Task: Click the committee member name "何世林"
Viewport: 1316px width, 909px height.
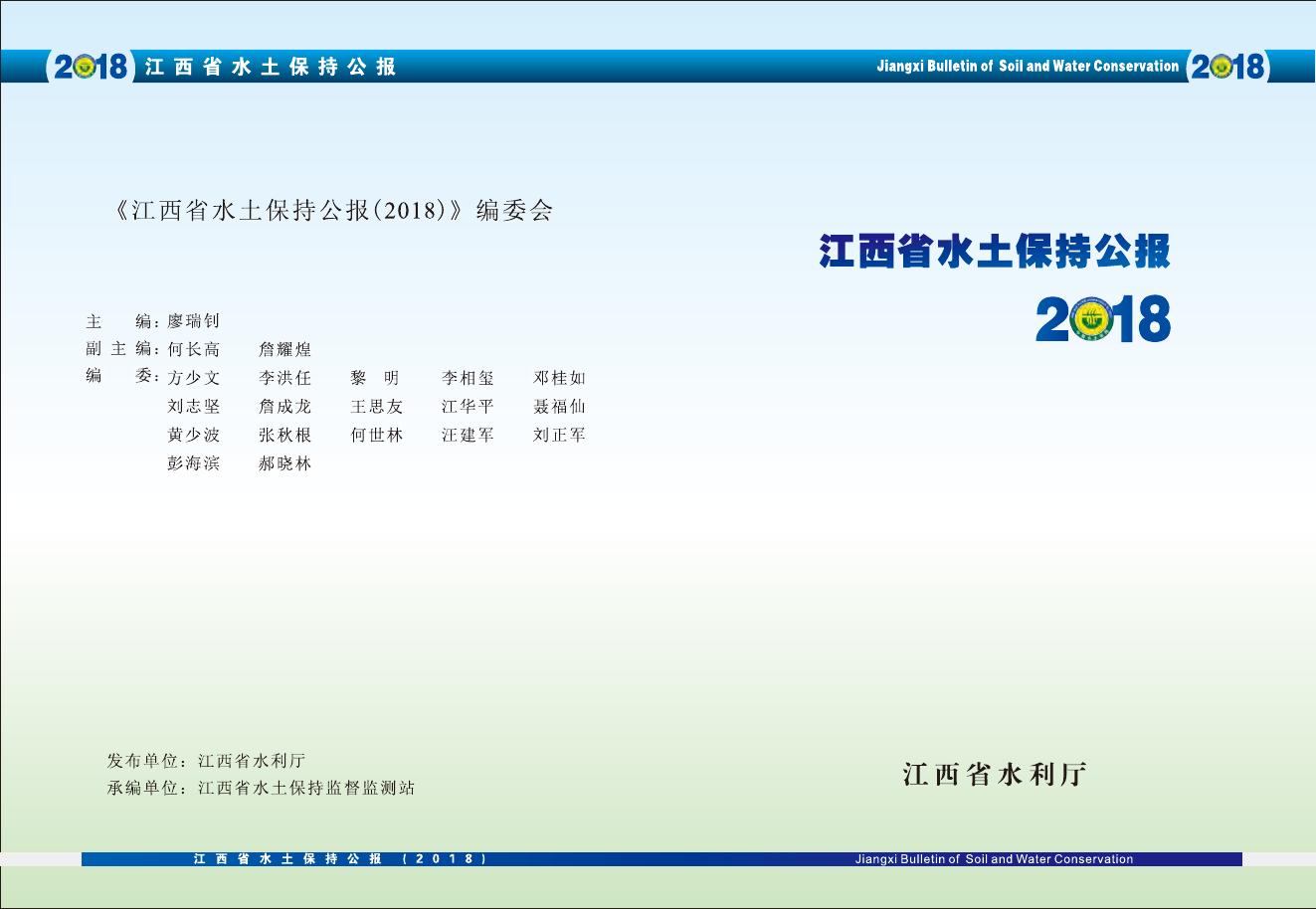Action: click(x=376, y=435)
